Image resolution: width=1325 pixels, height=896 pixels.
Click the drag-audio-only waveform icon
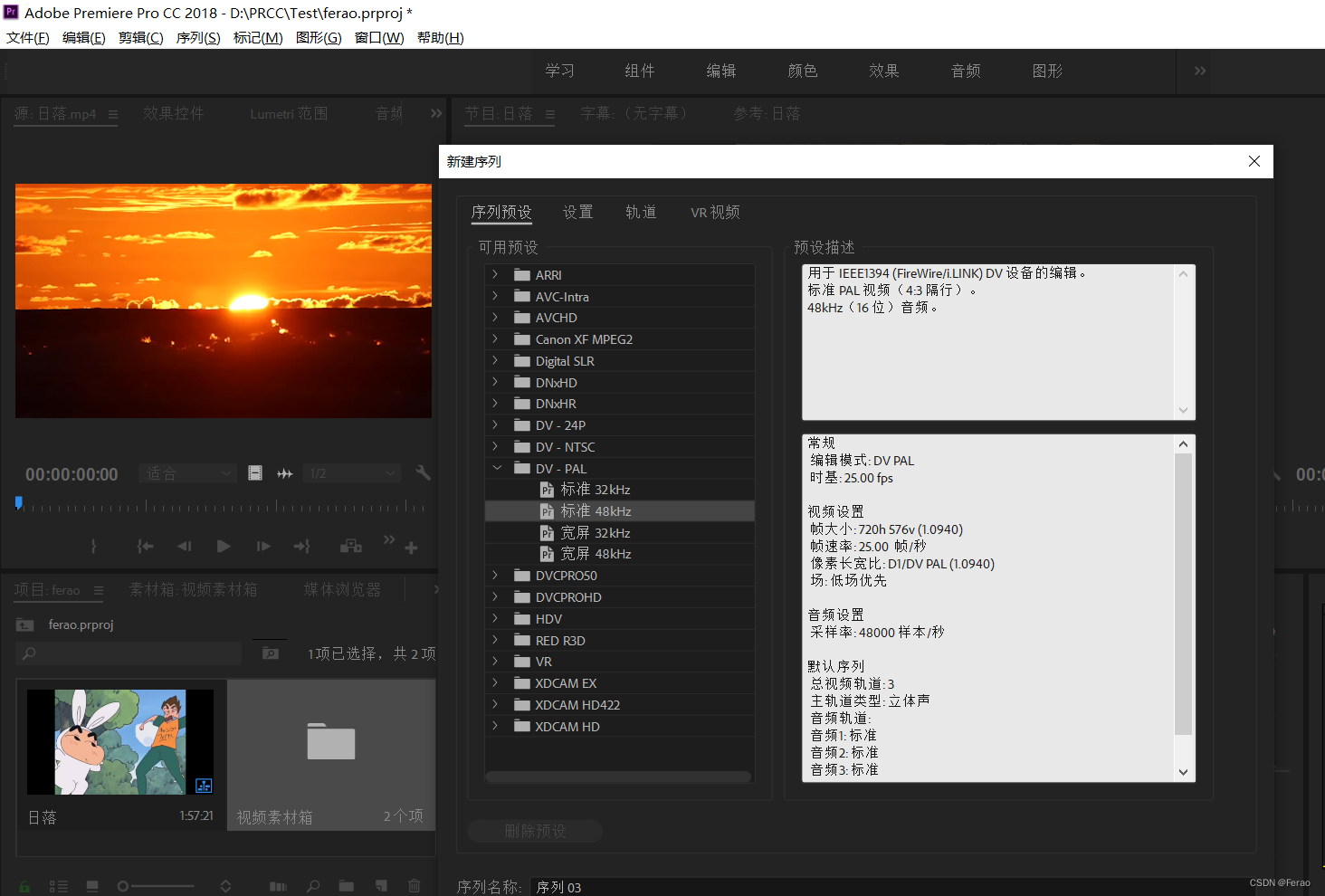tap(285, 473)
